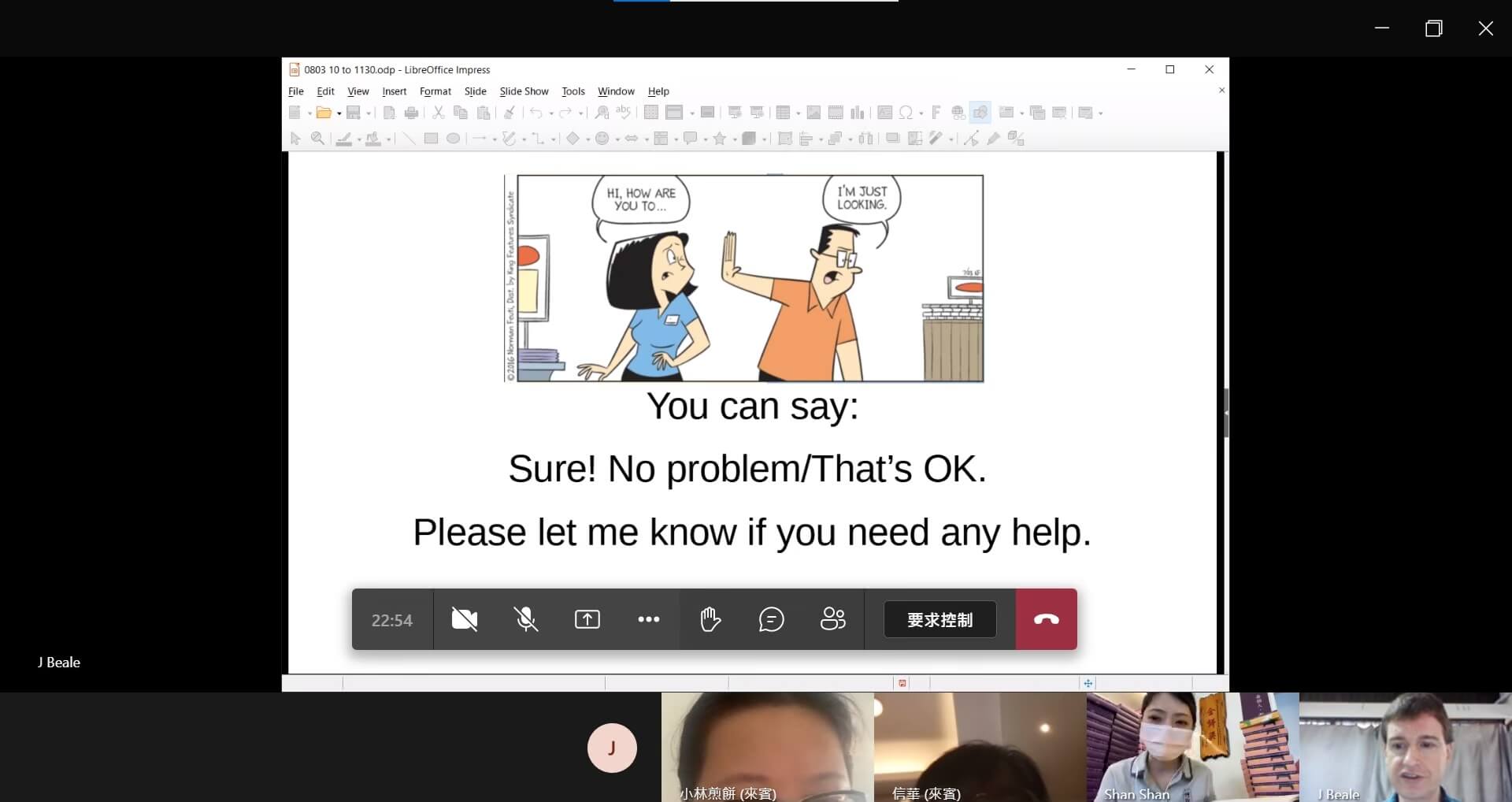Toggle the Glue Points pen icon
The width and height of the screenshot is (1512, 802).
(x=994, y=139)
